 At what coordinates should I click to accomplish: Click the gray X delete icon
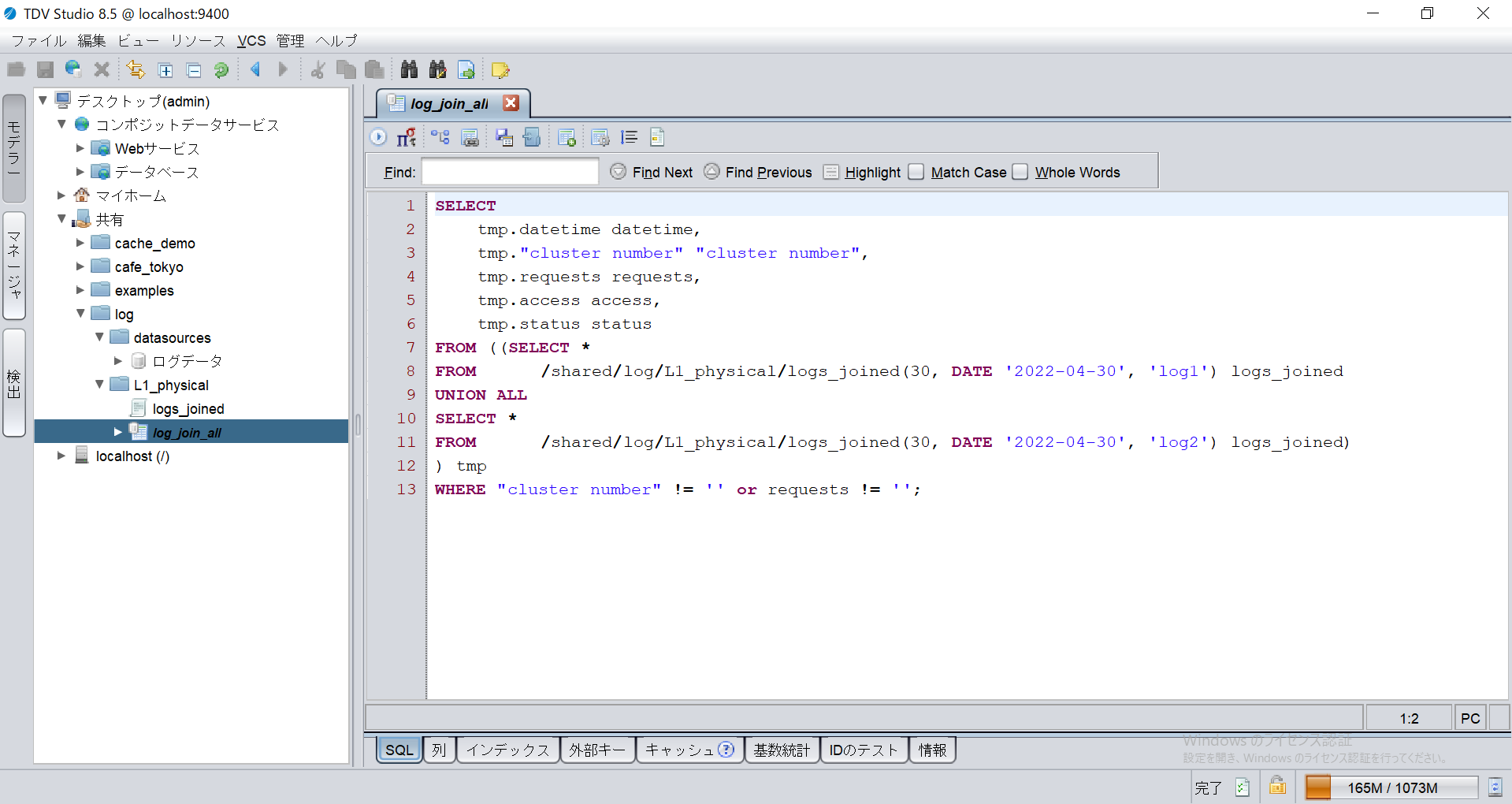pyautogui.click(x=102, y=70)
